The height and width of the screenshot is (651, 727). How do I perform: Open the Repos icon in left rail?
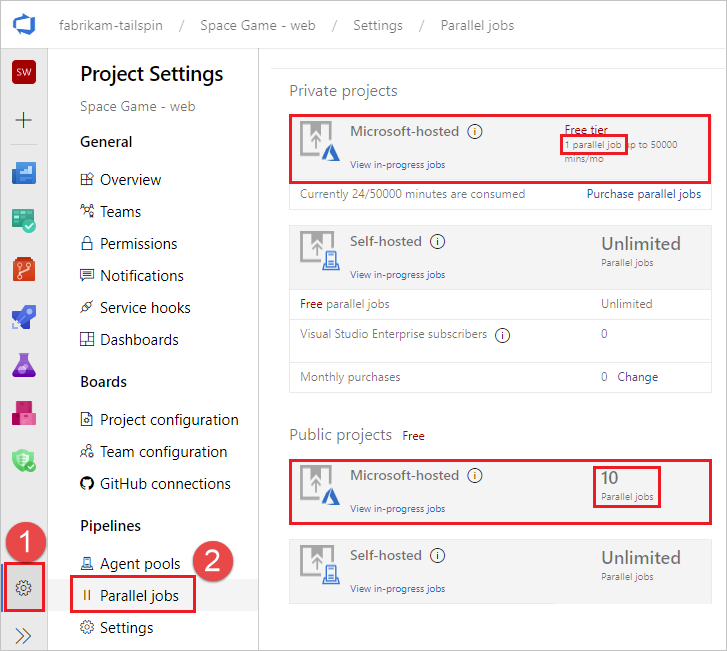tap(24, 268)
